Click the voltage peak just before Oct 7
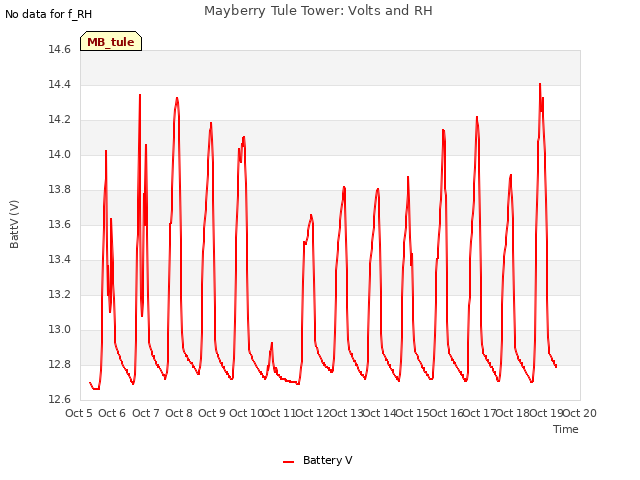The width and height of the screenshot is (640, 480). [140, 95]
